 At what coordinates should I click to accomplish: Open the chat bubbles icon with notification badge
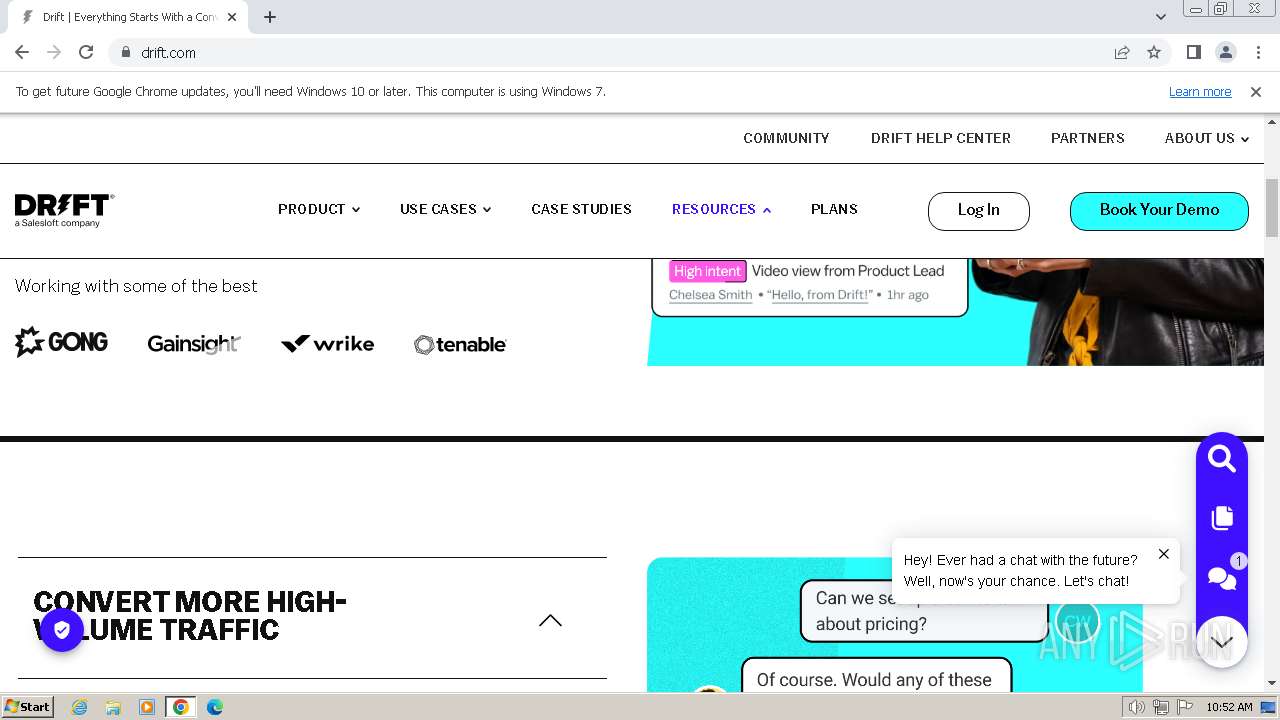point(1222,577)
